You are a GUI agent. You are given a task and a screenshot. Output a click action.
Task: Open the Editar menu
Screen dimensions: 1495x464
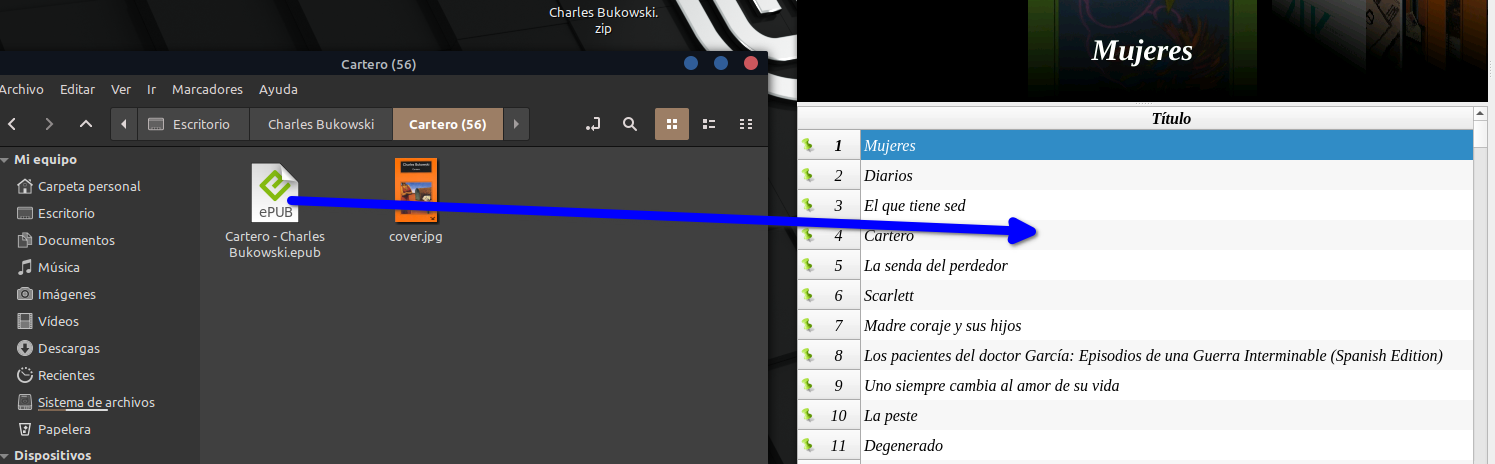pyautogui.click(x=77, y=89)
